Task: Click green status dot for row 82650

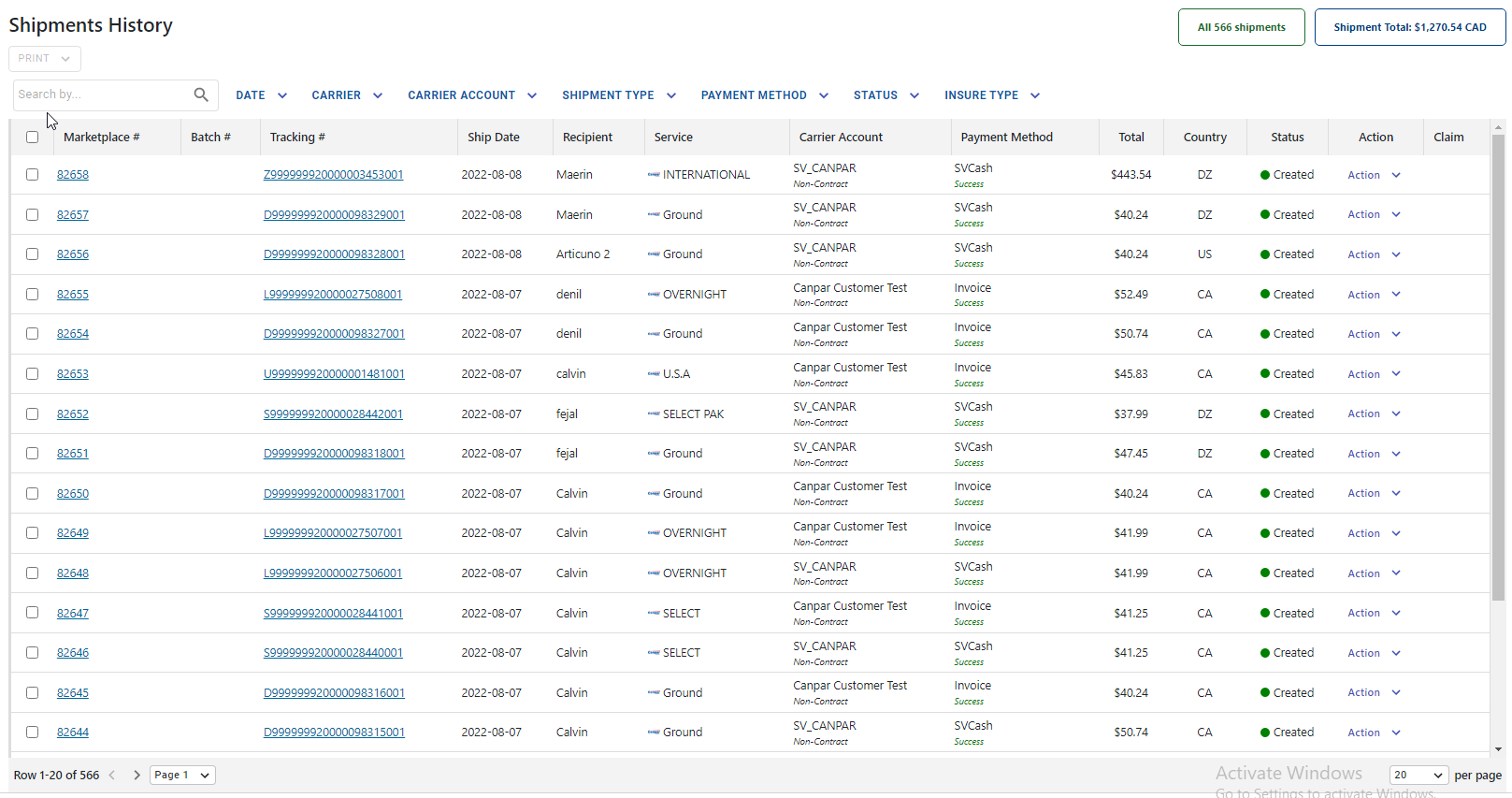Action: point(1265,494)
